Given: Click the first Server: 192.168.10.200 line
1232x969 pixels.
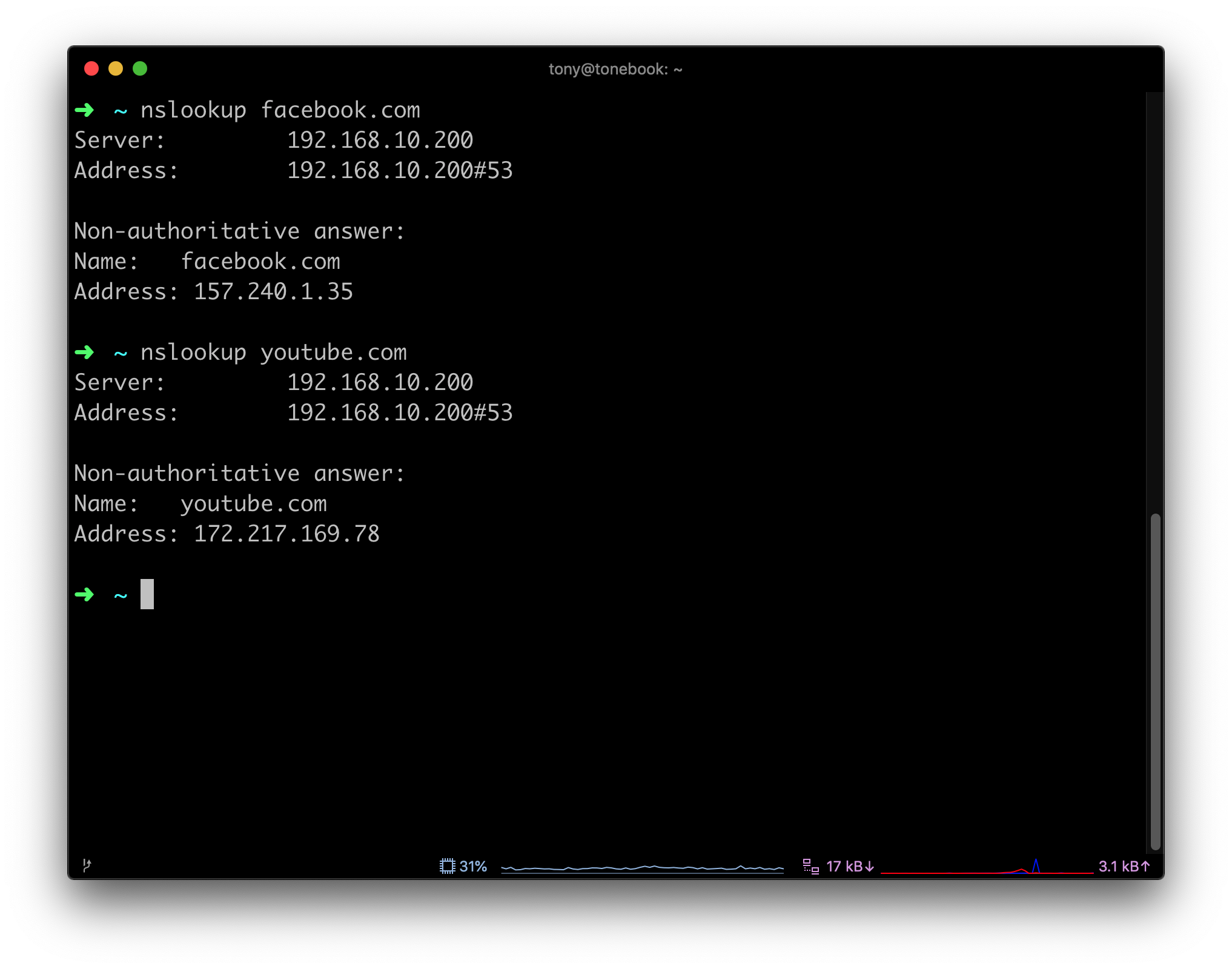Looking at the screenshot, I should (x=274, y=141).
